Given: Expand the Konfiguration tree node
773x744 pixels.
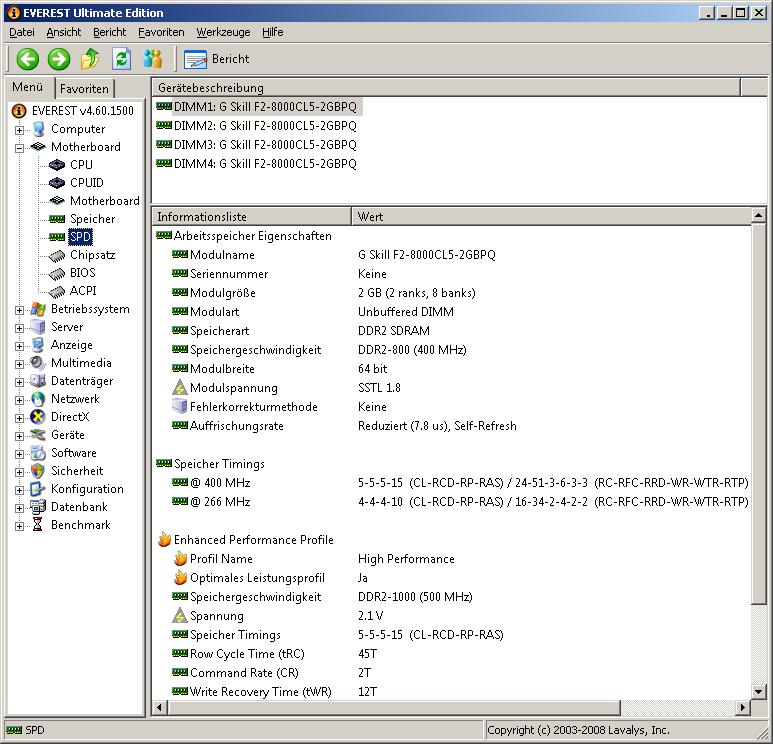Looking at the screenshot, I should (19, 490).
